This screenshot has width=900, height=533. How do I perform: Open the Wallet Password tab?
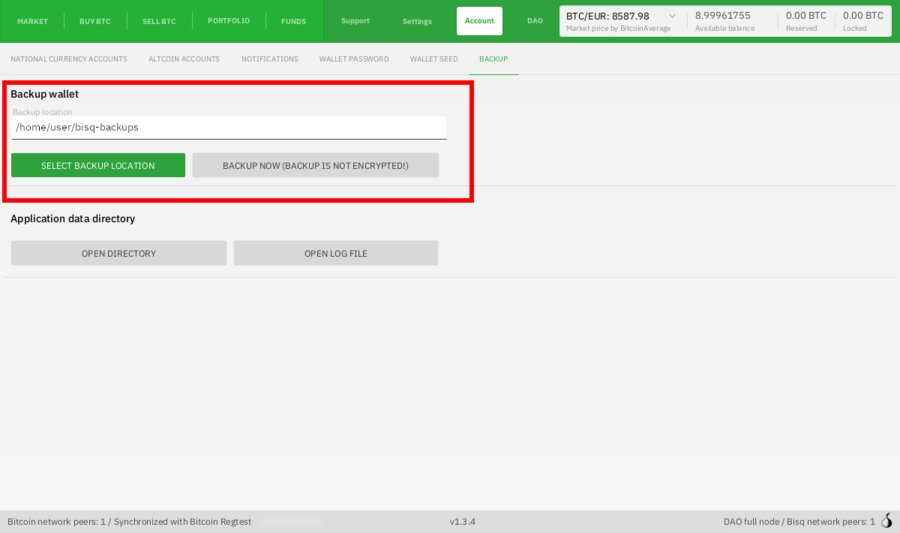point(354,59)
